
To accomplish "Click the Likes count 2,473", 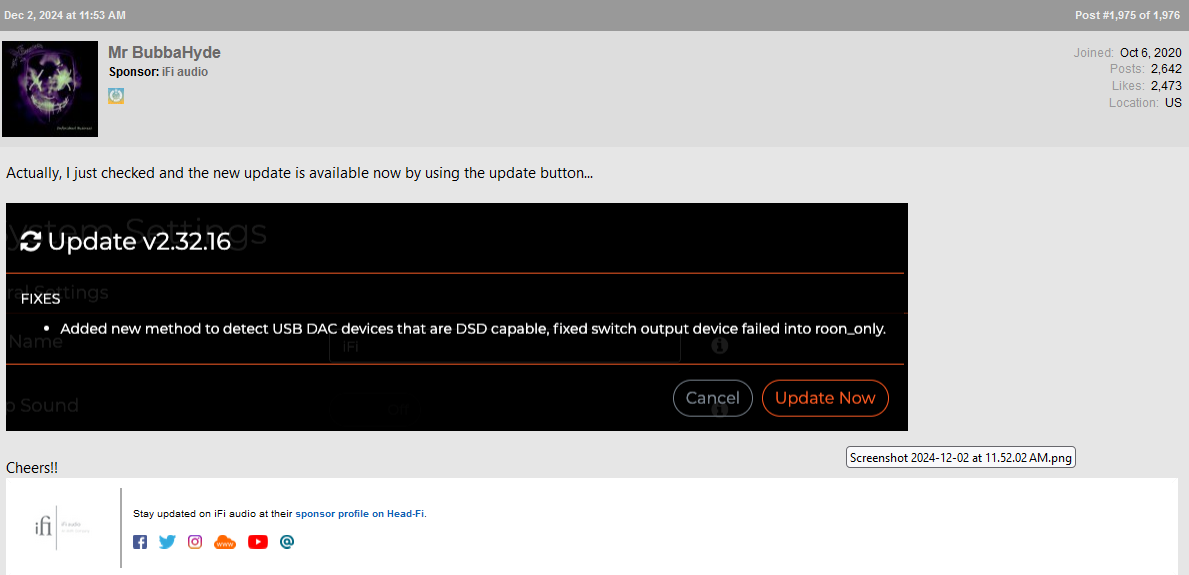I will click(x=1166, y=86).
